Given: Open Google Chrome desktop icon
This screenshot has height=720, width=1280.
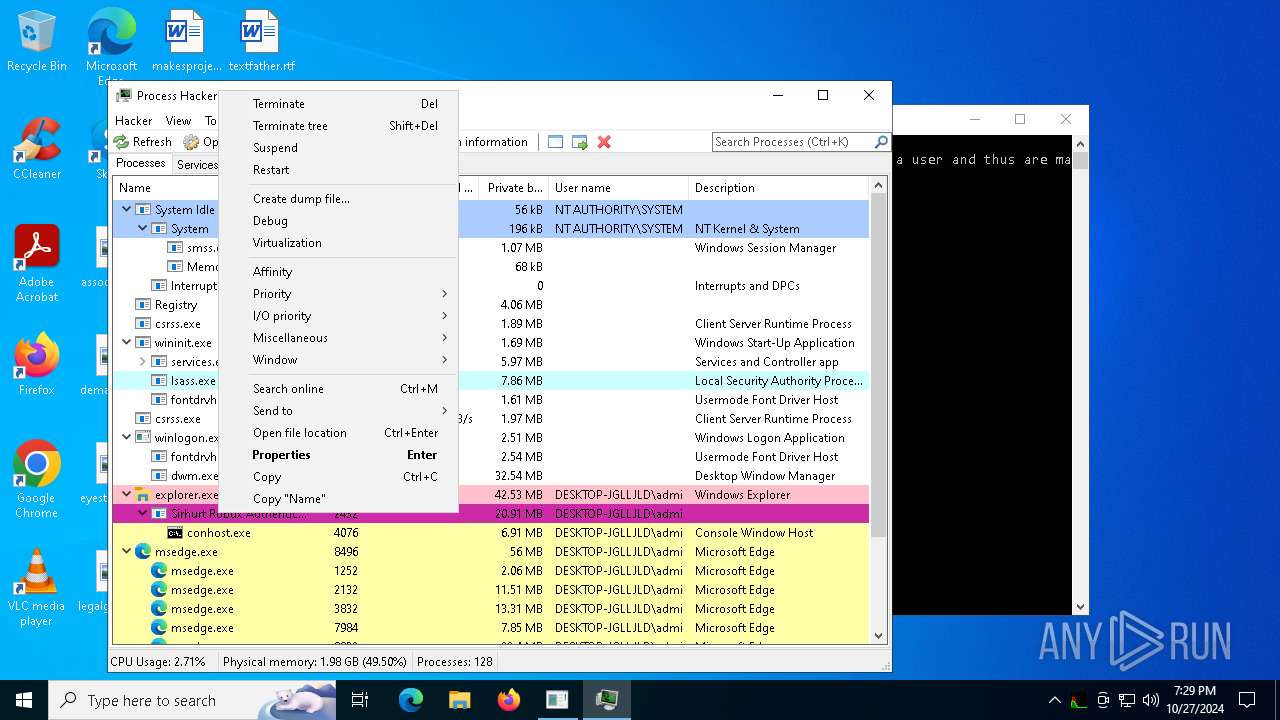Looking at the screenshot, I should coord(37,480).
